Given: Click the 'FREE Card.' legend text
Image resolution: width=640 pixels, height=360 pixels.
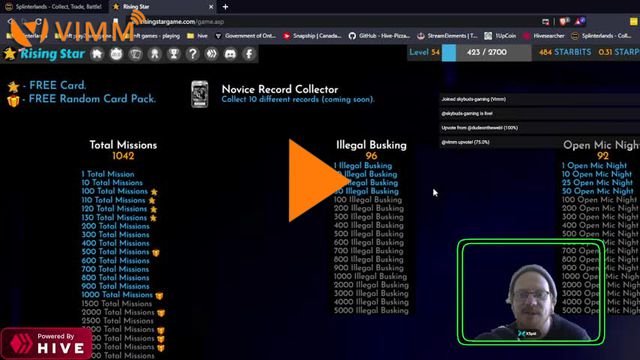Looking at the screenshot, I should pyautogui.click(x=58, y=85).
